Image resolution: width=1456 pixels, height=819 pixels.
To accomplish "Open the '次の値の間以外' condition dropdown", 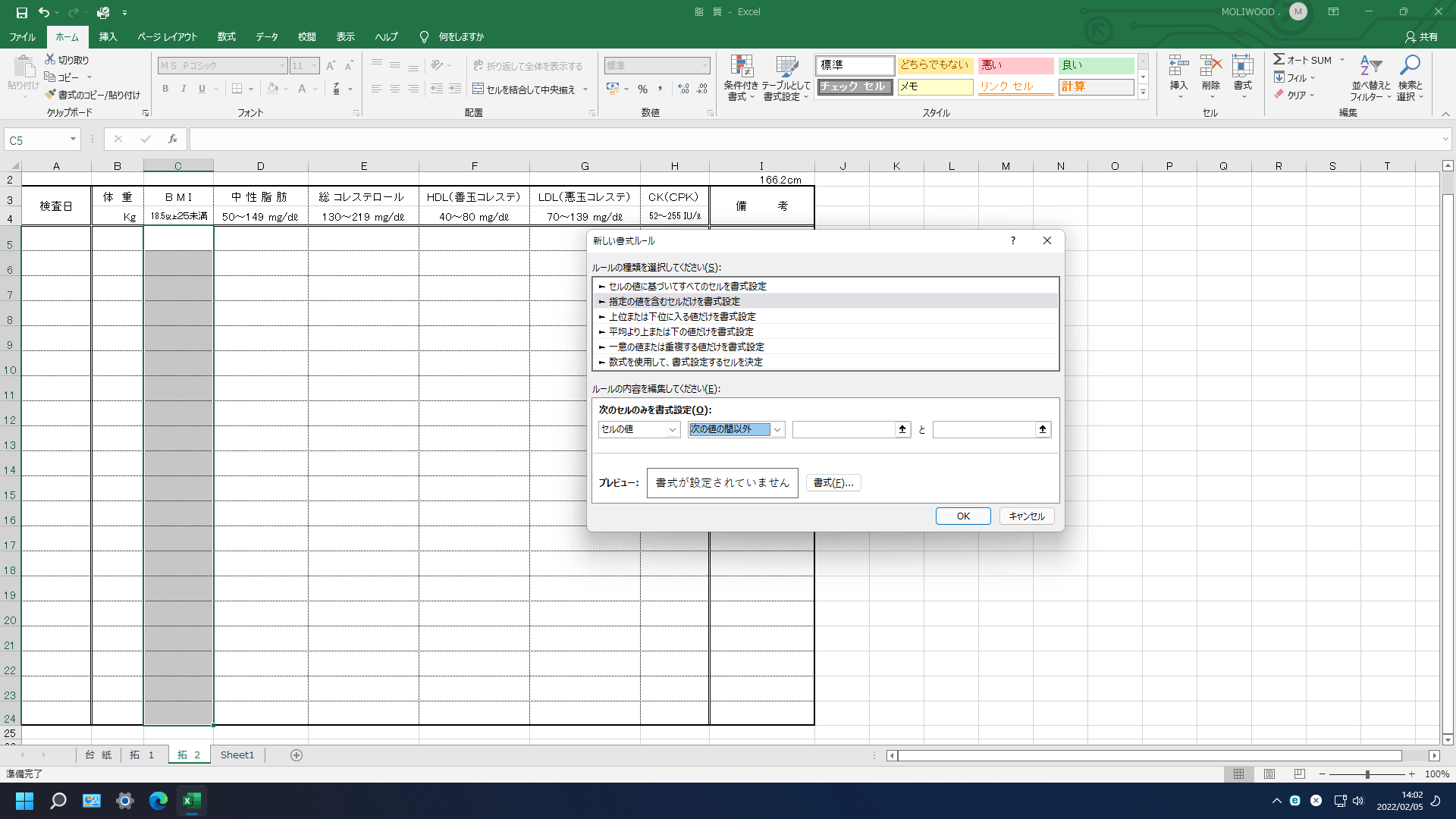I will point(777,429).
